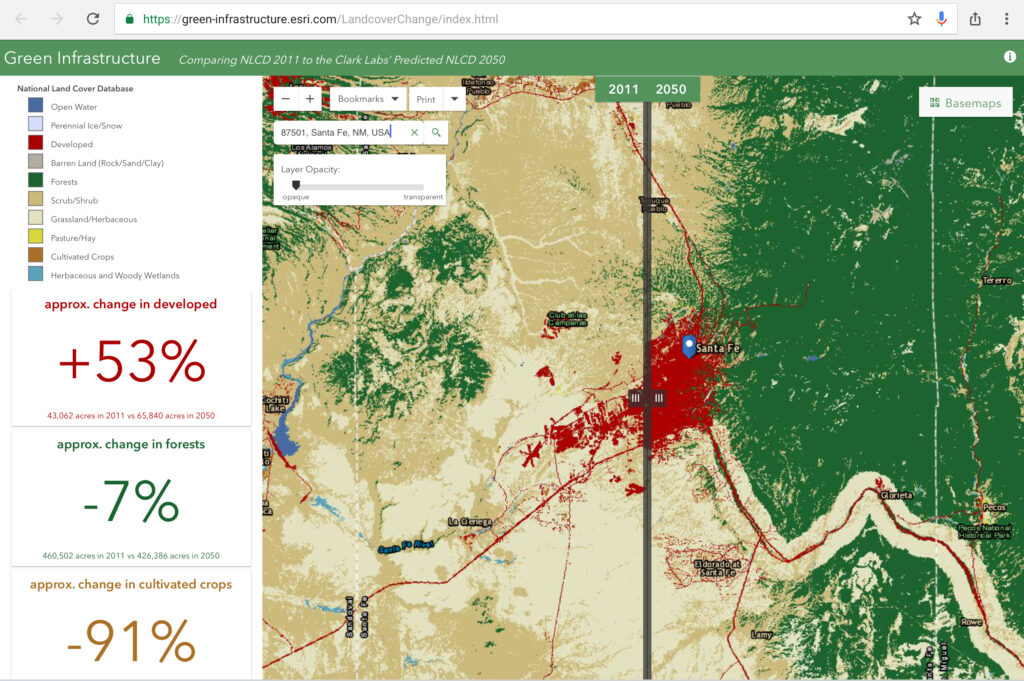Grab the map swipe divider handle

point(647,397)
